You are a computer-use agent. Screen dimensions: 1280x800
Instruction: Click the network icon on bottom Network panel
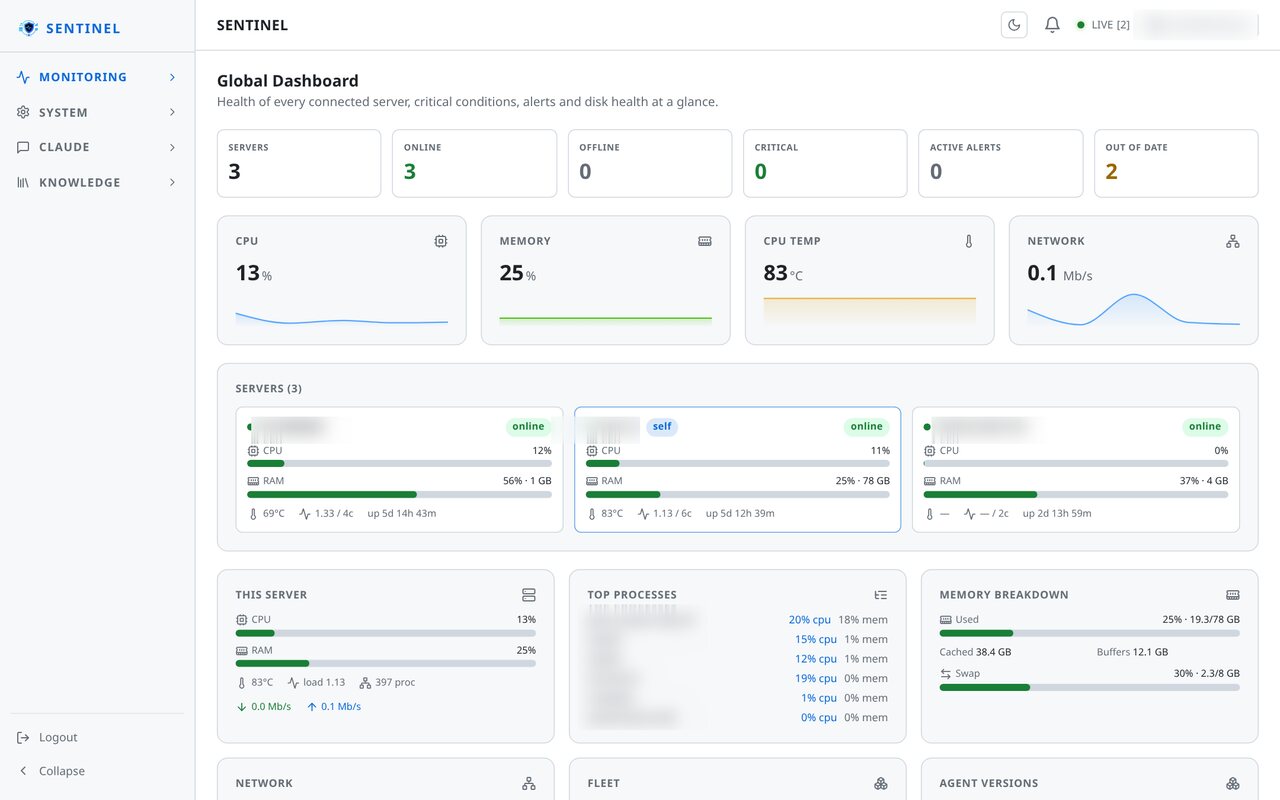[529, 783]
